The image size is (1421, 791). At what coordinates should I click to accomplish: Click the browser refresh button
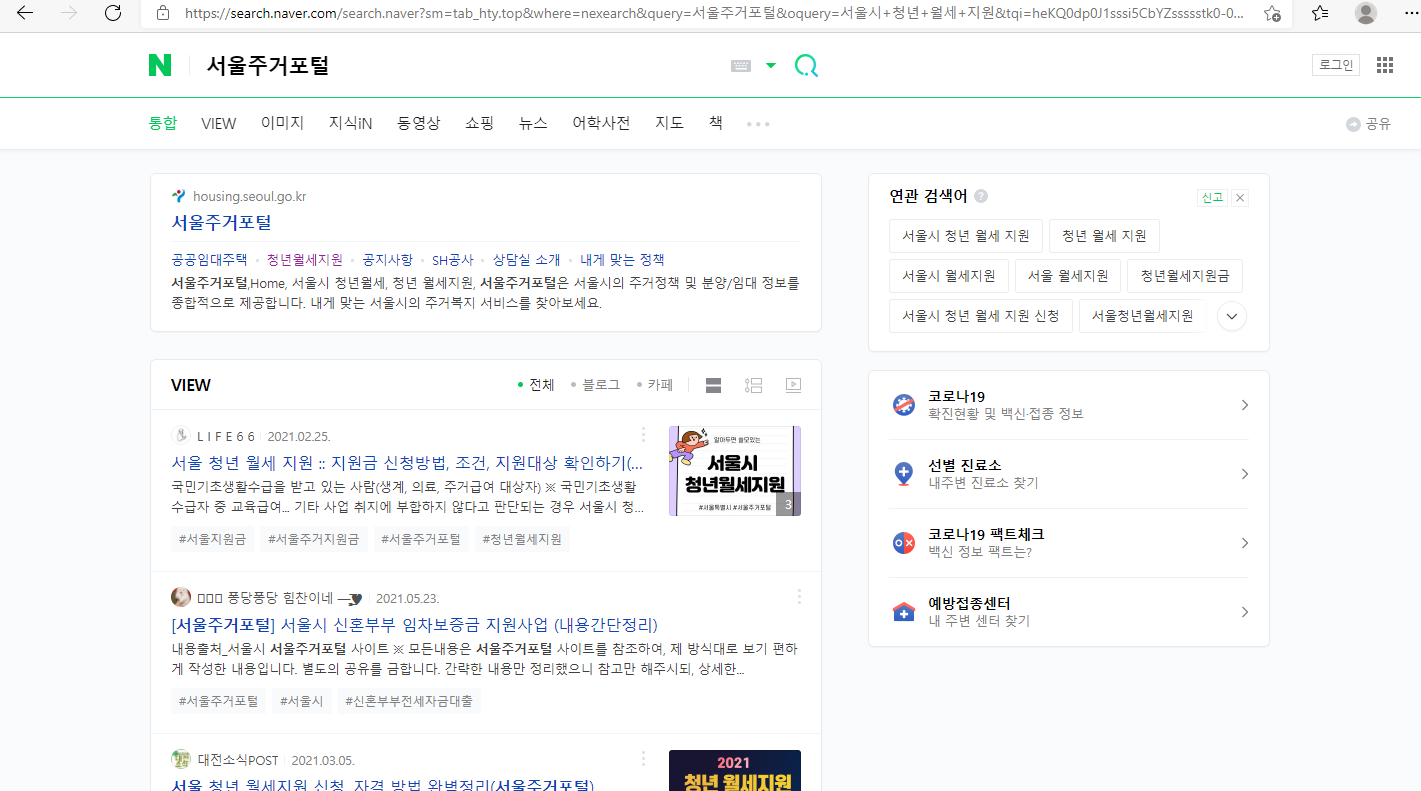pyautogui.click(x=113, y=13)
